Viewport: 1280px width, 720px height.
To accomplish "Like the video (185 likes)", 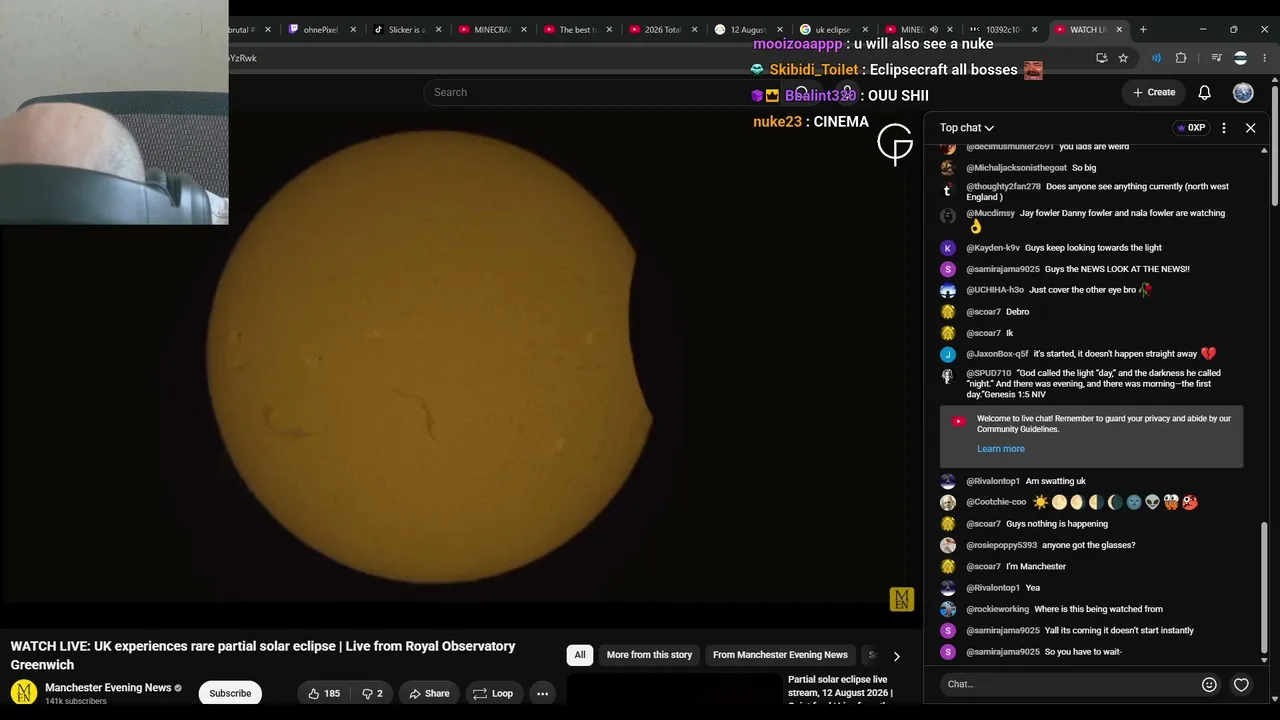I will coord(324,693).
